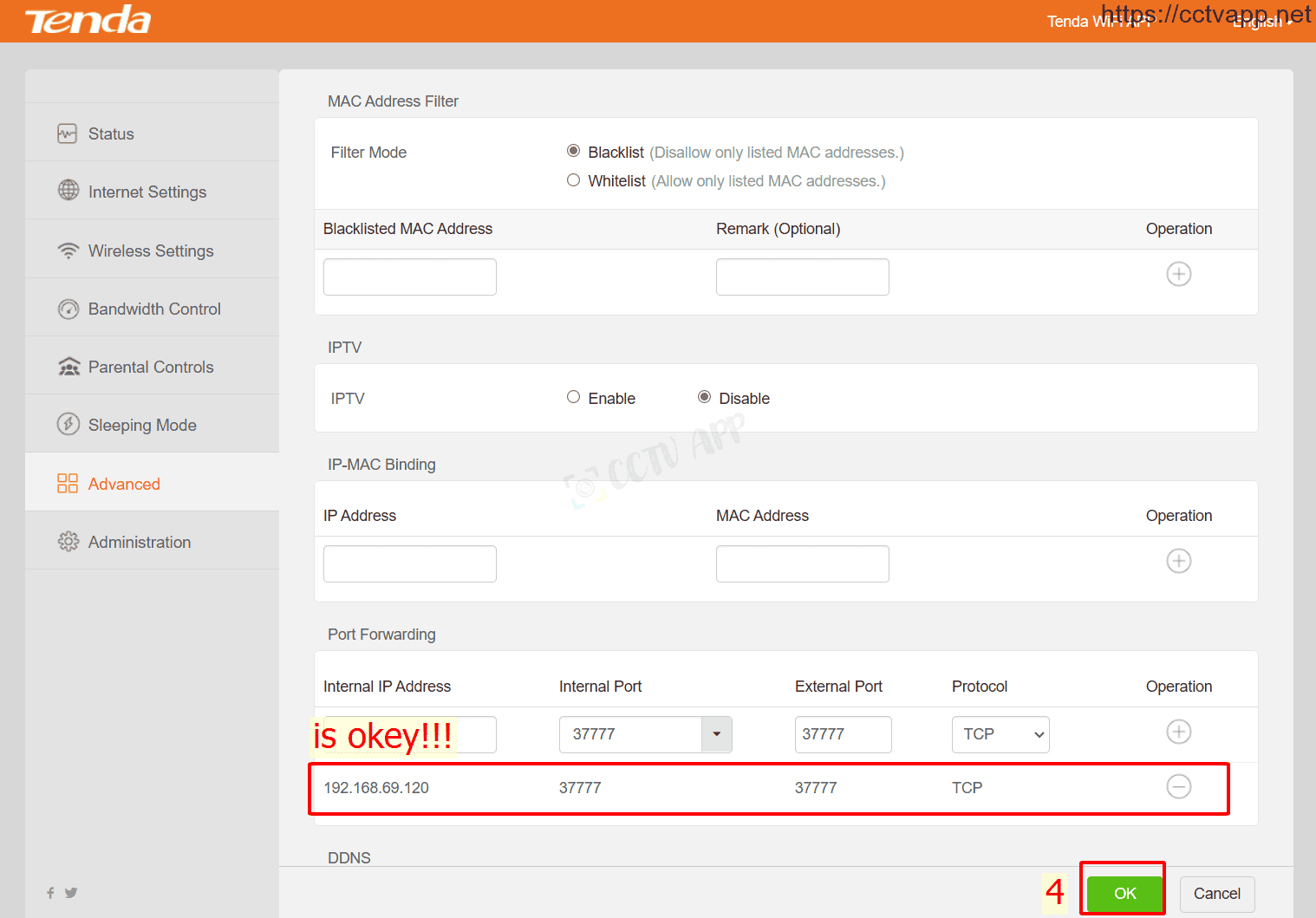
Task: Enable IPTV radio option
Action: (x=573, y=398)
